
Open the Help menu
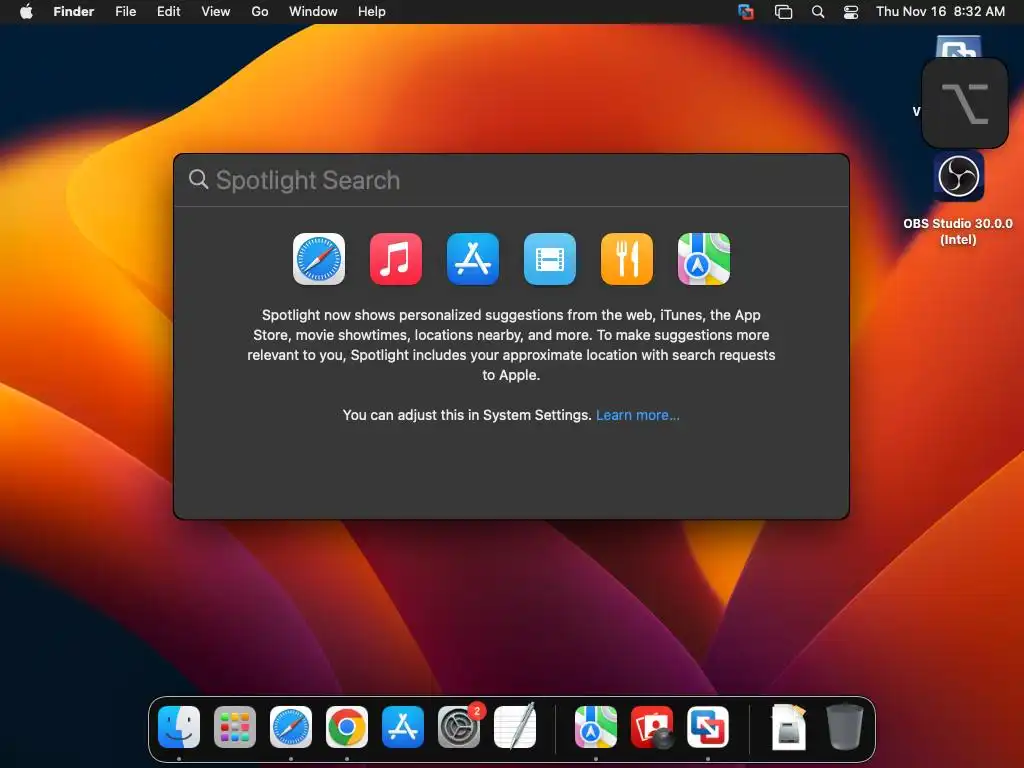(372, 12)
